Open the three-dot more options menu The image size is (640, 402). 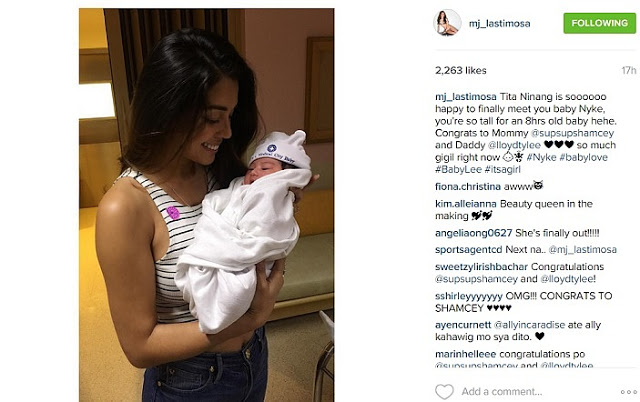628,392
